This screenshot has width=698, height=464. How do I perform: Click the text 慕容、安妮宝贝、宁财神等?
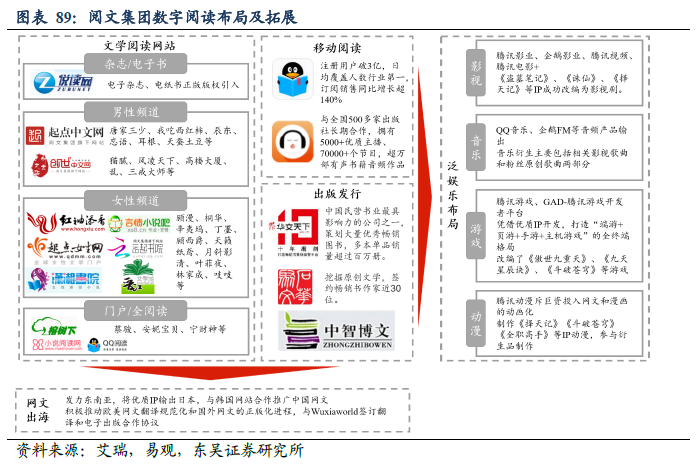tap(170, 329)
